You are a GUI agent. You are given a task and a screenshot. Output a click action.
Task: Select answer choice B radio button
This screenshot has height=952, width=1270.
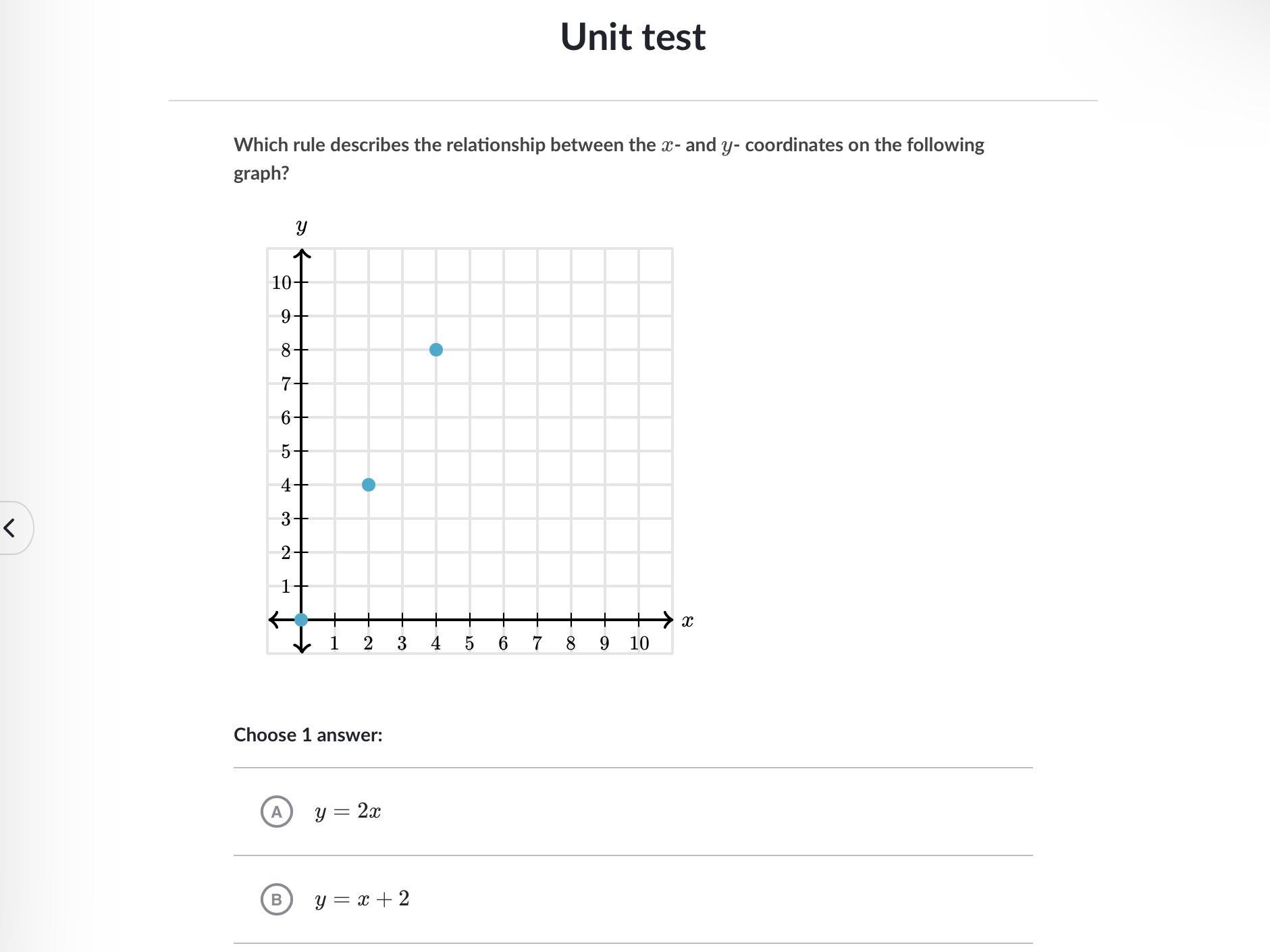tap(276, 899)
